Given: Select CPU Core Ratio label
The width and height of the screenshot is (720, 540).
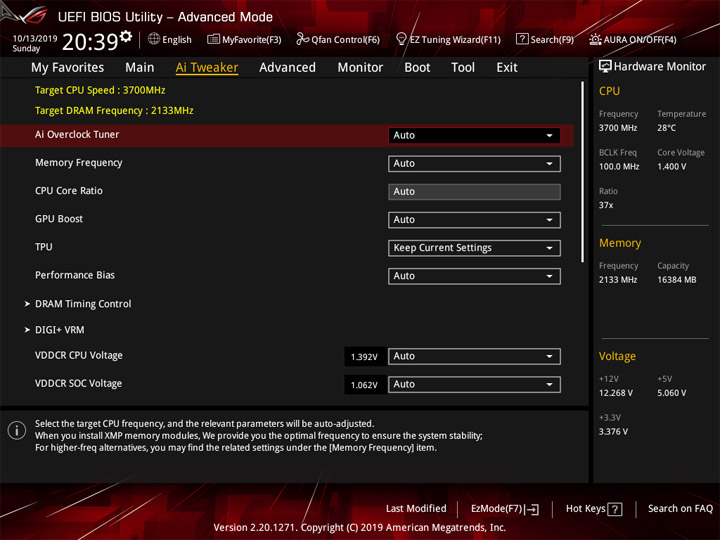Looking at the screenshot, I should pos(69,191).
